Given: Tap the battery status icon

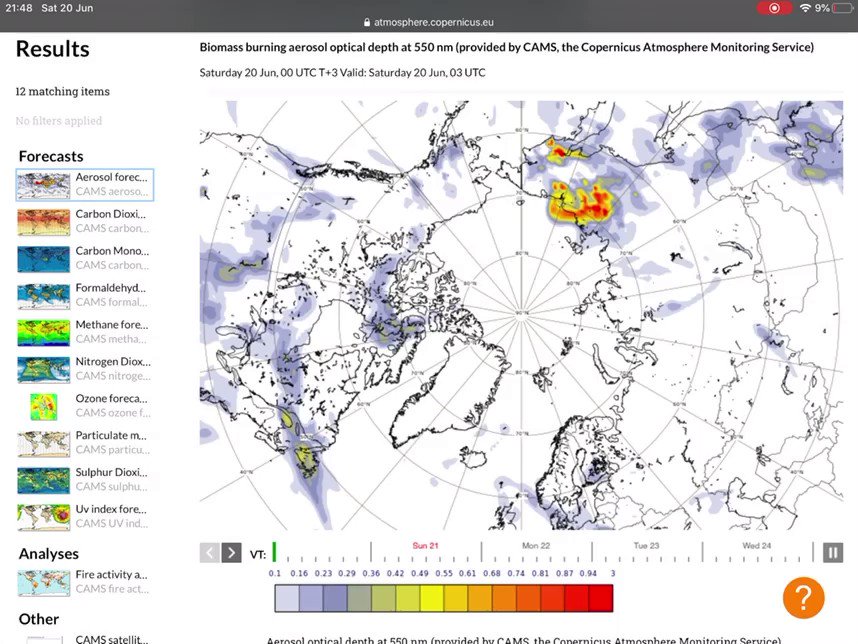Looking at the screenshot, I should click(843, 8).
